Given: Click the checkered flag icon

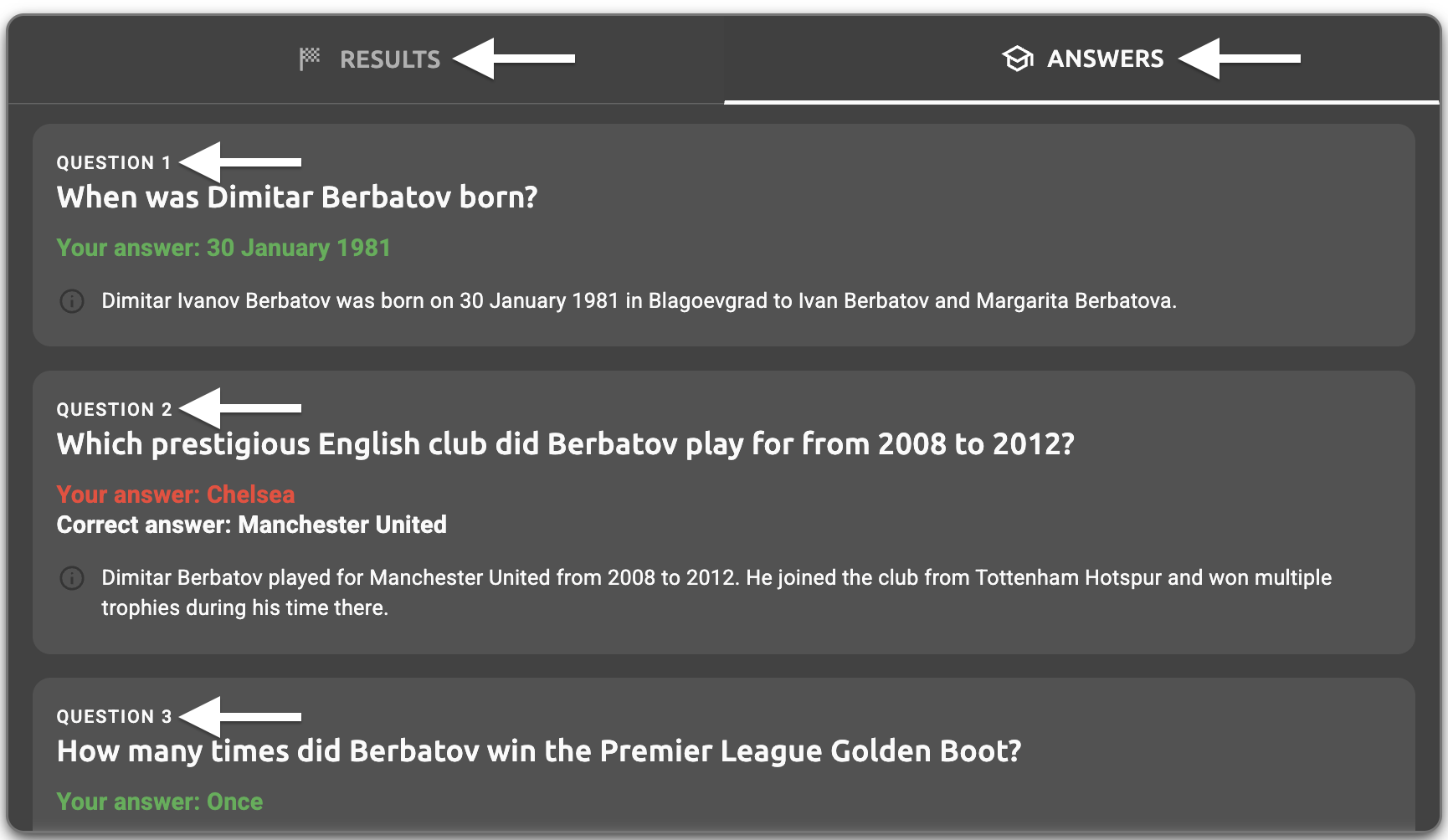Looking at the screenshot, I should (310, 59).
